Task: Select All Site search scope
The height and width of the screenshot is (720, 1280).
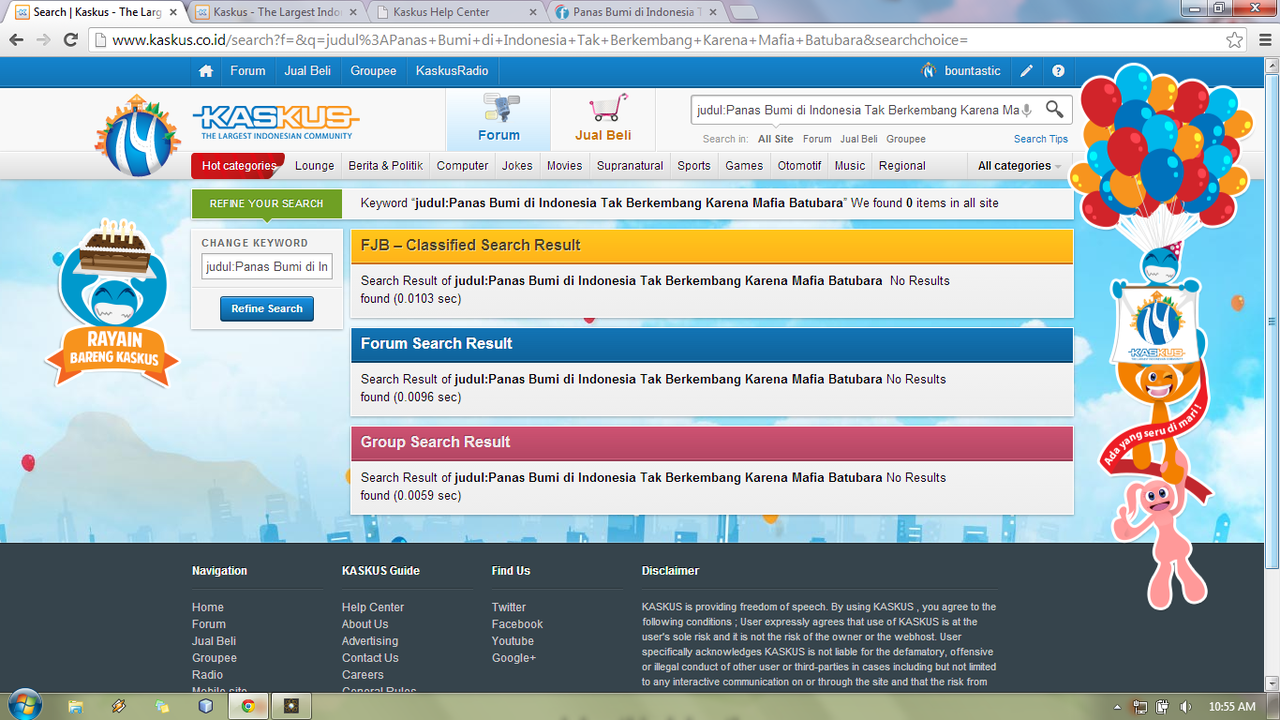Action: tap(776, 139)
